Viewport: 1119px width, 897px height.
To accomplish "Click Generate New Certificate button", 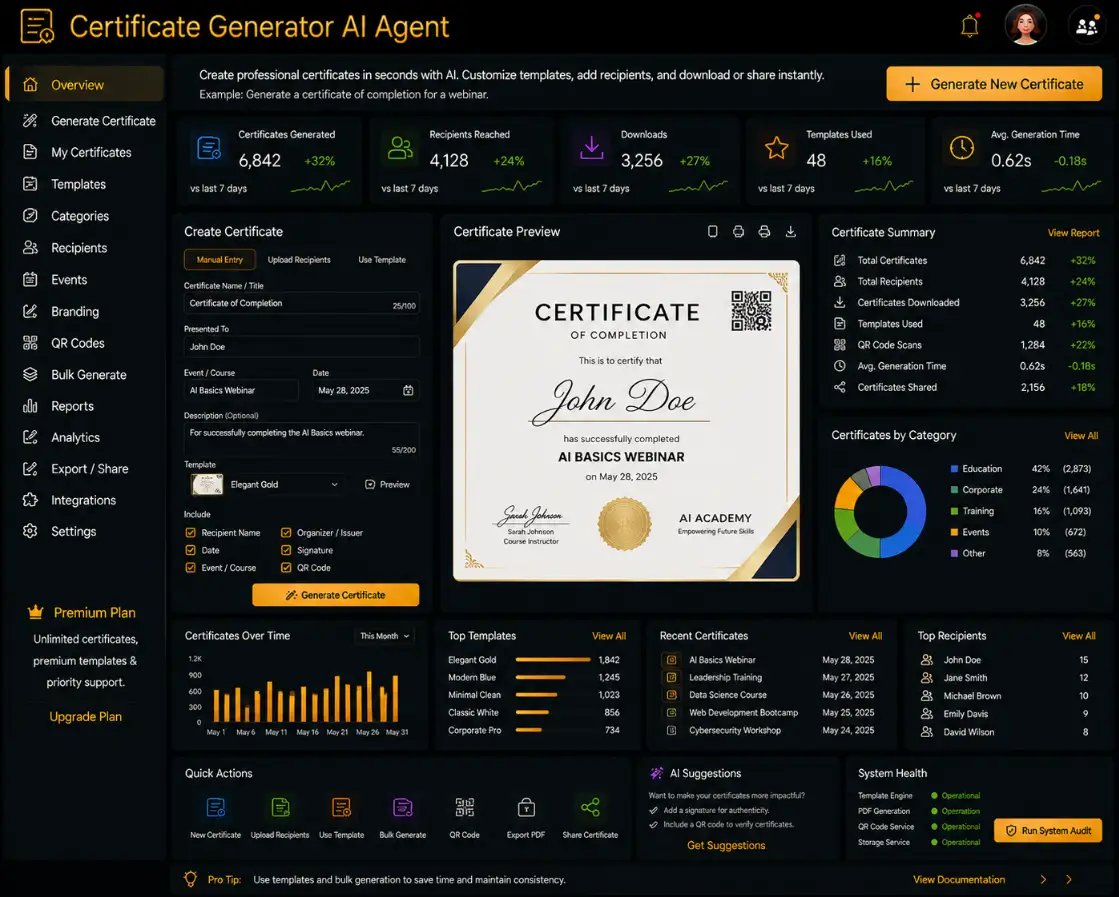I will click(994, 84).
